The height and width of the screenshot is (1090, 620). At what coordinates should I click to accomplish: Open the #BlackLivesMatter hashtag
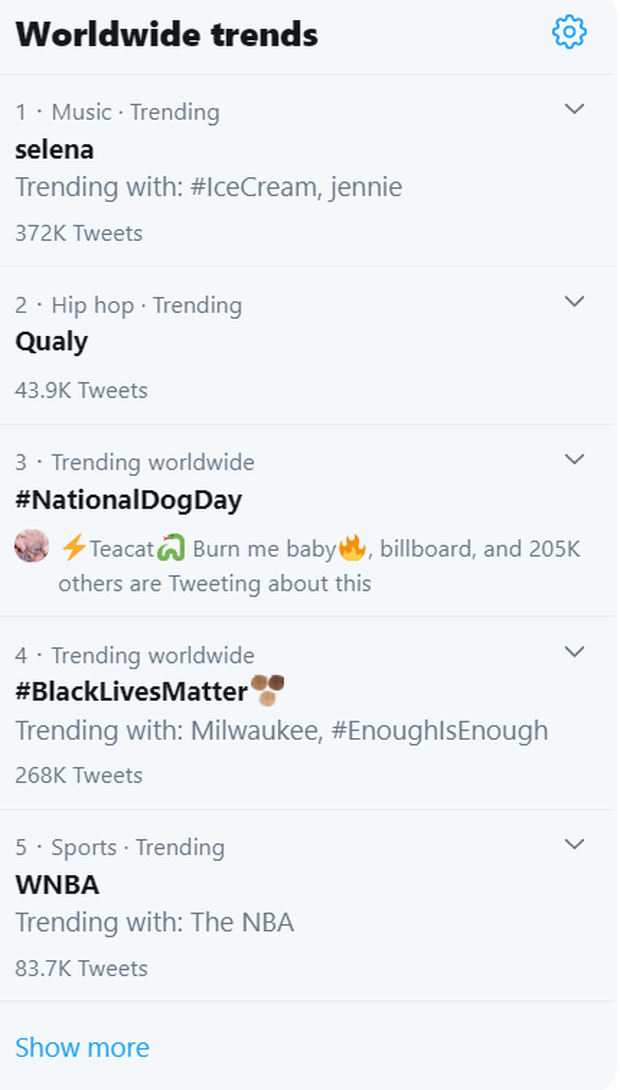point(131,692)
